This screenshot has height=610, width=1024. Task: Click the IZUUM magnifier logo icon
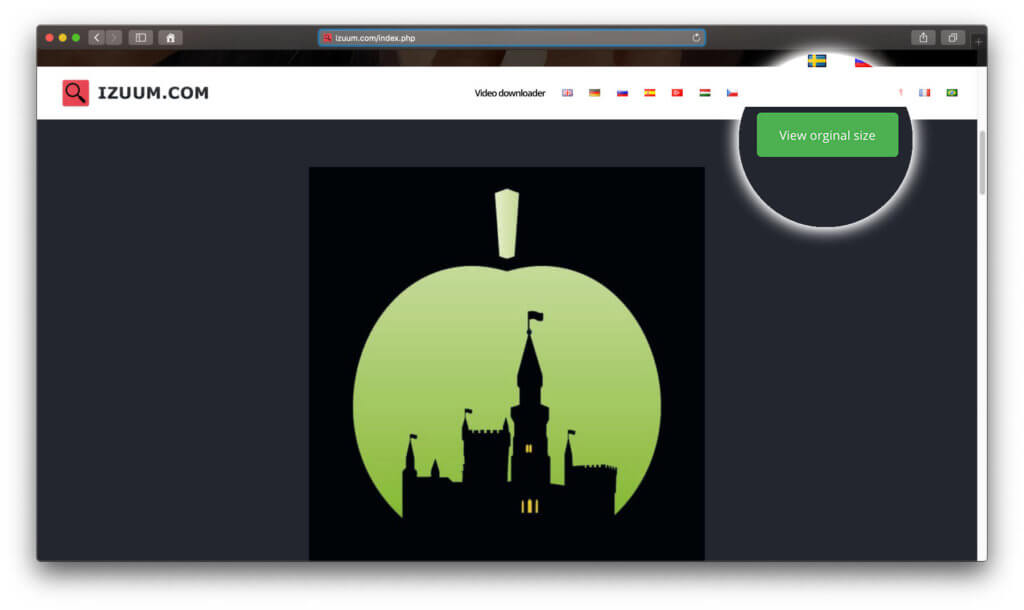[76, 93]
